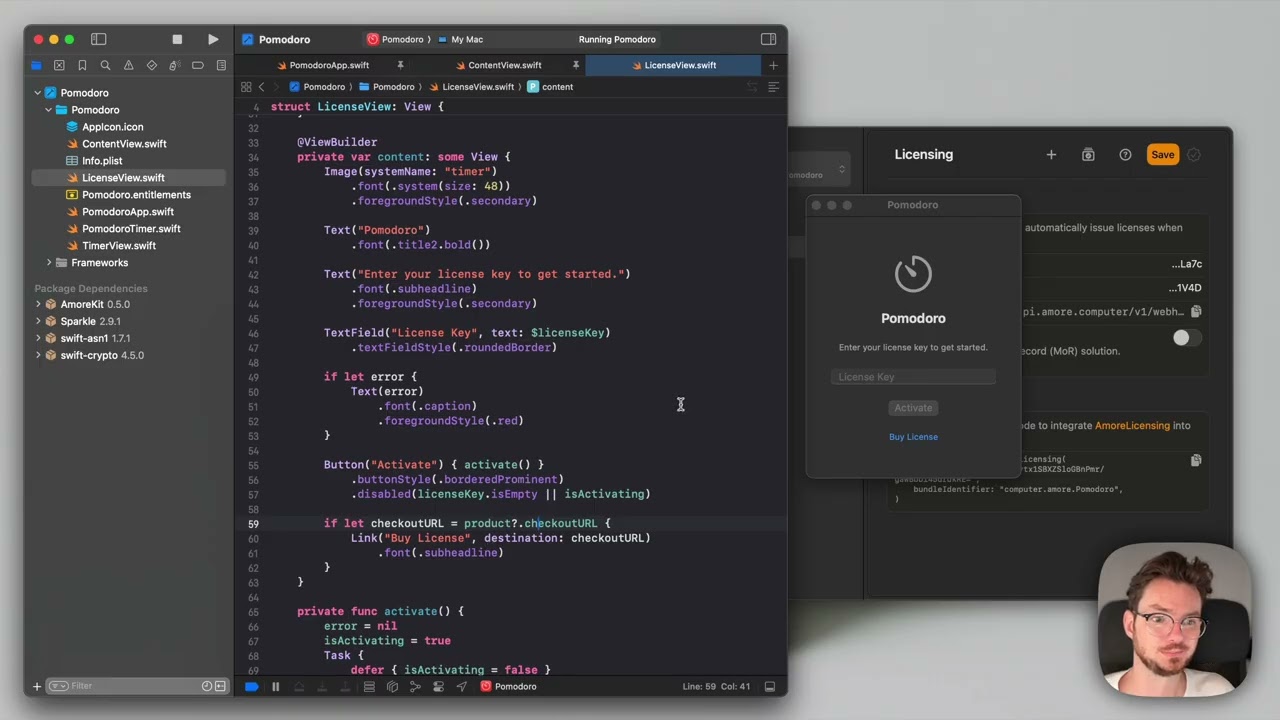Open Pomodoro.entitlements file
Viewport: 1280px width, 720px height.
coord(136,195)
